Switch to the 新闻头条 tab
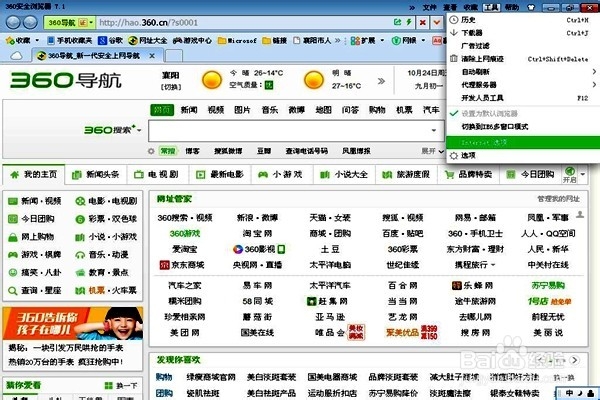The height and width of the screenshot is (400, 600). 96,175
